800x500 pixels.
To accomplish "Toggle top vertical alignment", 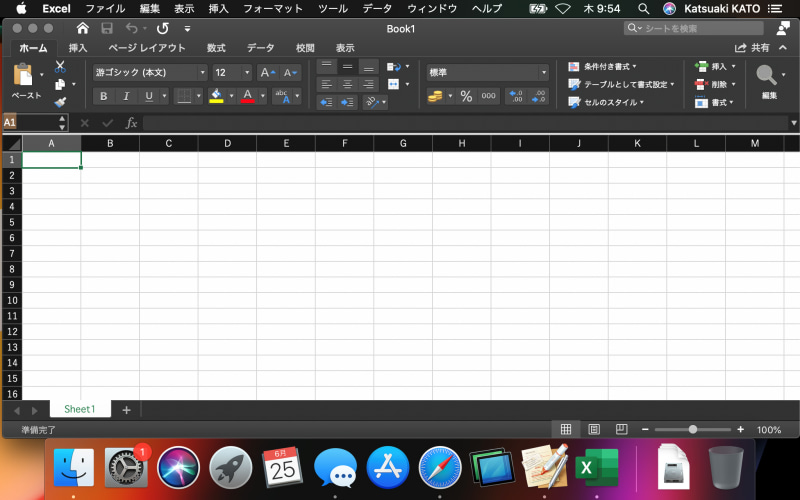I will (327, 66).
